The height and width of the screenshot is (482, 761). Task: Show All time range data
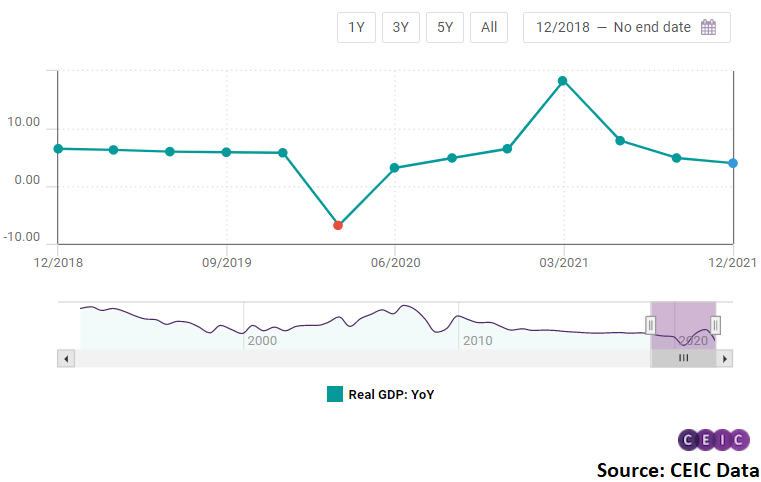click(489, 27)
